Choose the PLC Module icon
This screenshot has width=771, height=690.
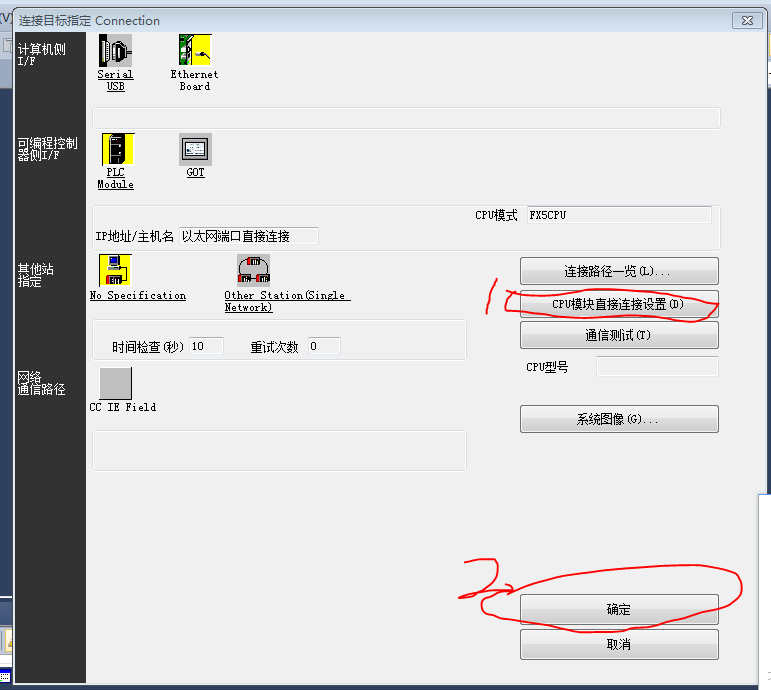click(x=118, y=149)
